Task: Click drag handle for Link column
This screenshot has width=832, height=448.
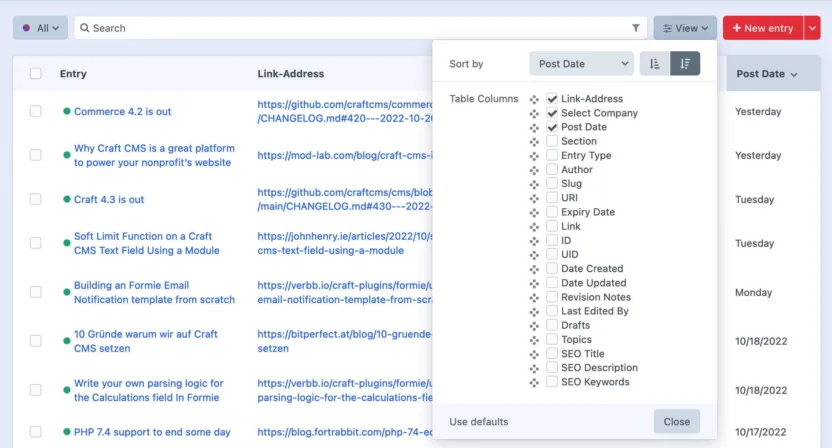Action: point(534,227)
